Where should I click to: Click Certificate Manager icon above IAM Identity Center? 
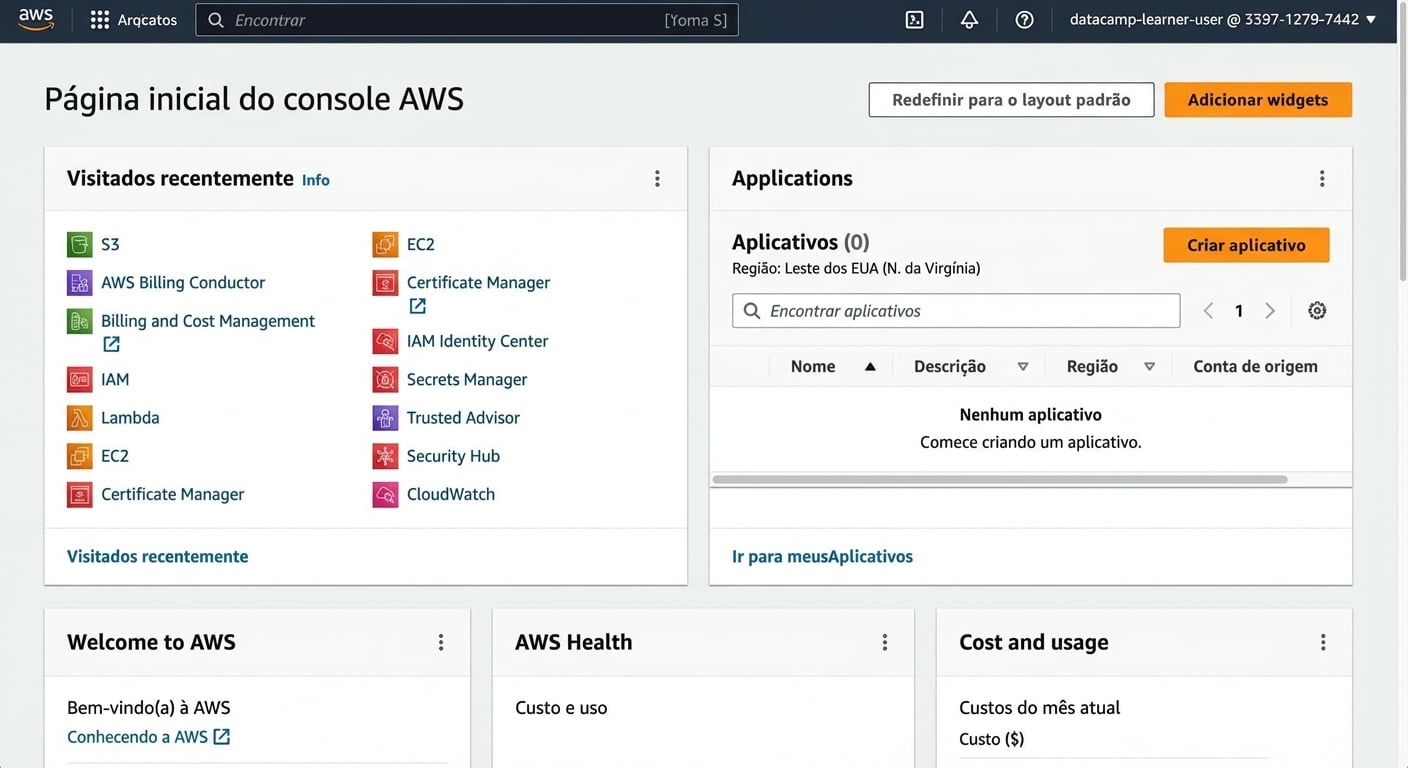[x=385, y=282]
